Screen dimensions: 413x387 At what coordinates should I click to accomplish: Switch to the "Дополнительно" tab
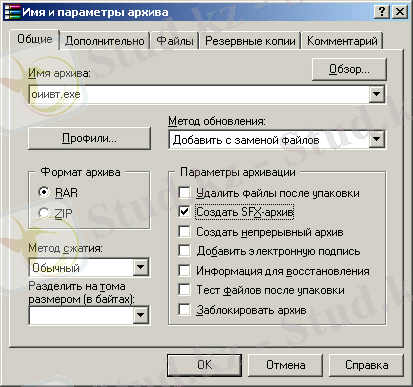pos(105,41)
